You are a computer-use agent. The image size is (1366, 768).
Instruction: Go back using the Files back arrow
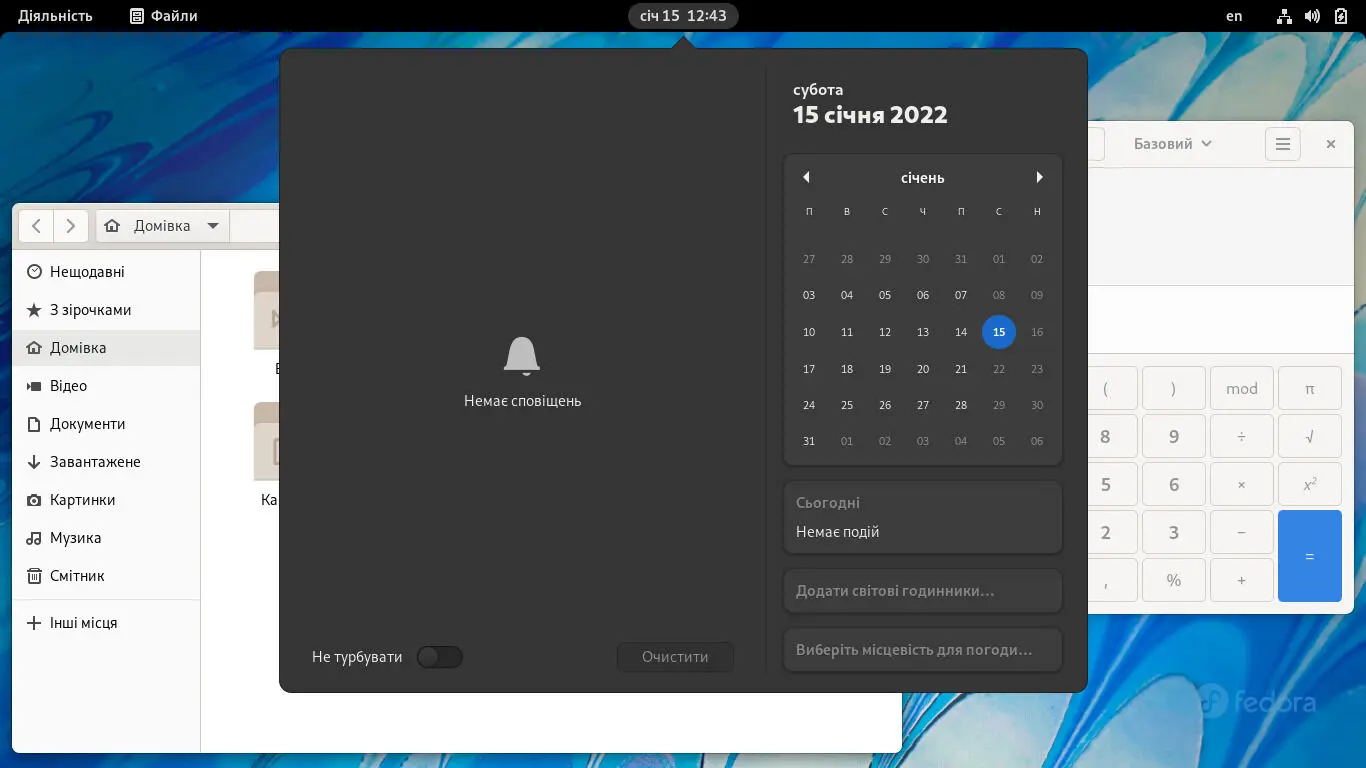pyautogui.click(x=36, y=226)
